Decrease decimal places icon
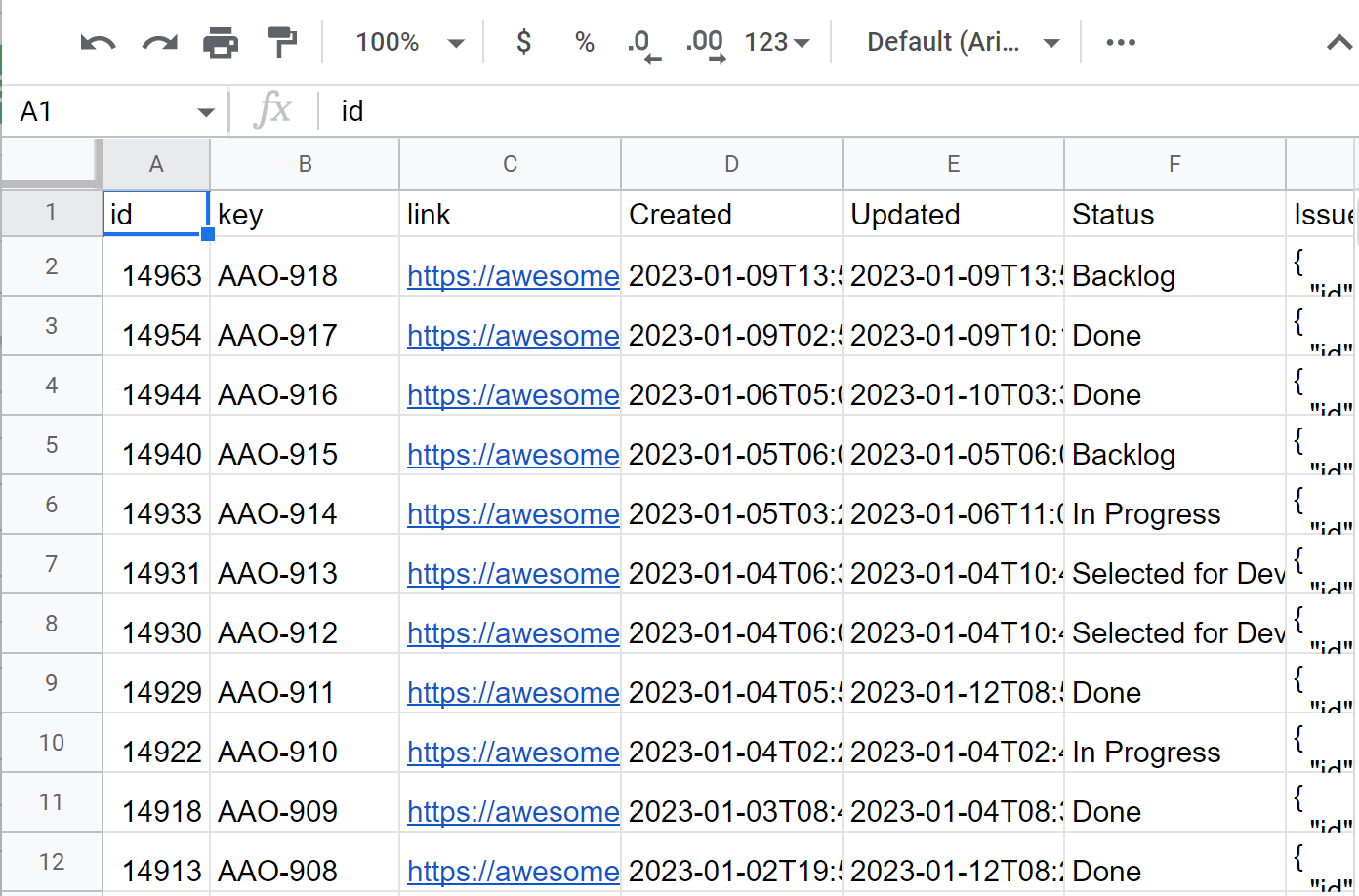 [643, 44]
